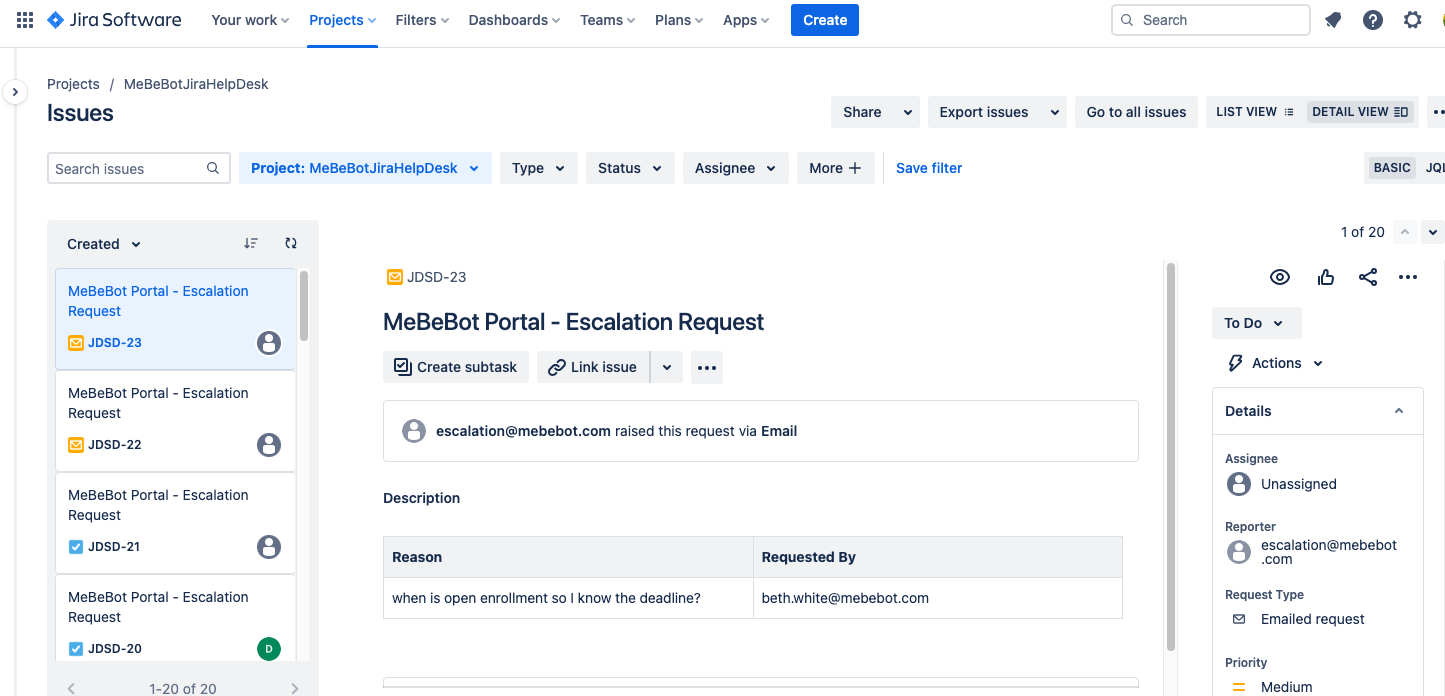Open issue JDSD-22 in the list
The image size is (1445, 696).
coord(175,421)
